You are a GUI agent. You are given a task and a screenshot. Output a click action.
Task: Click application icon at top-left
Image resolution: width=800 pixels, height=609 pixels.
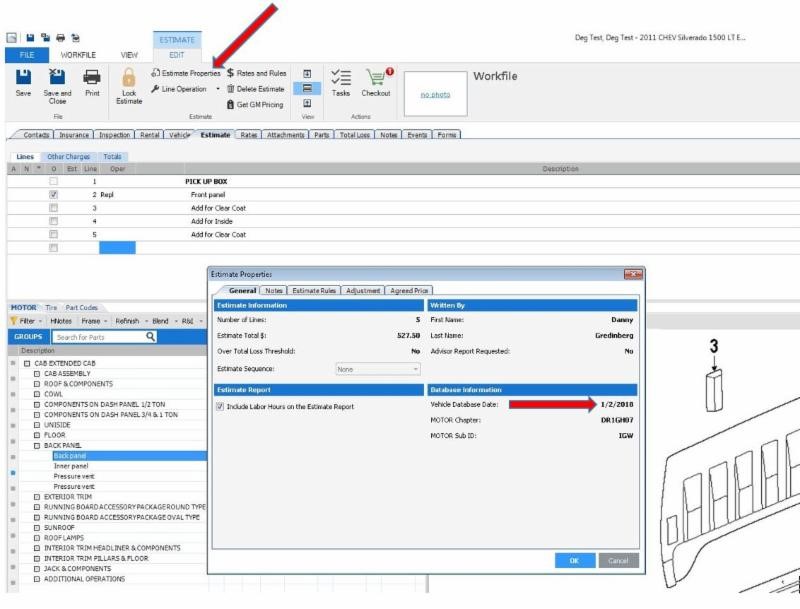pos(12,38)
